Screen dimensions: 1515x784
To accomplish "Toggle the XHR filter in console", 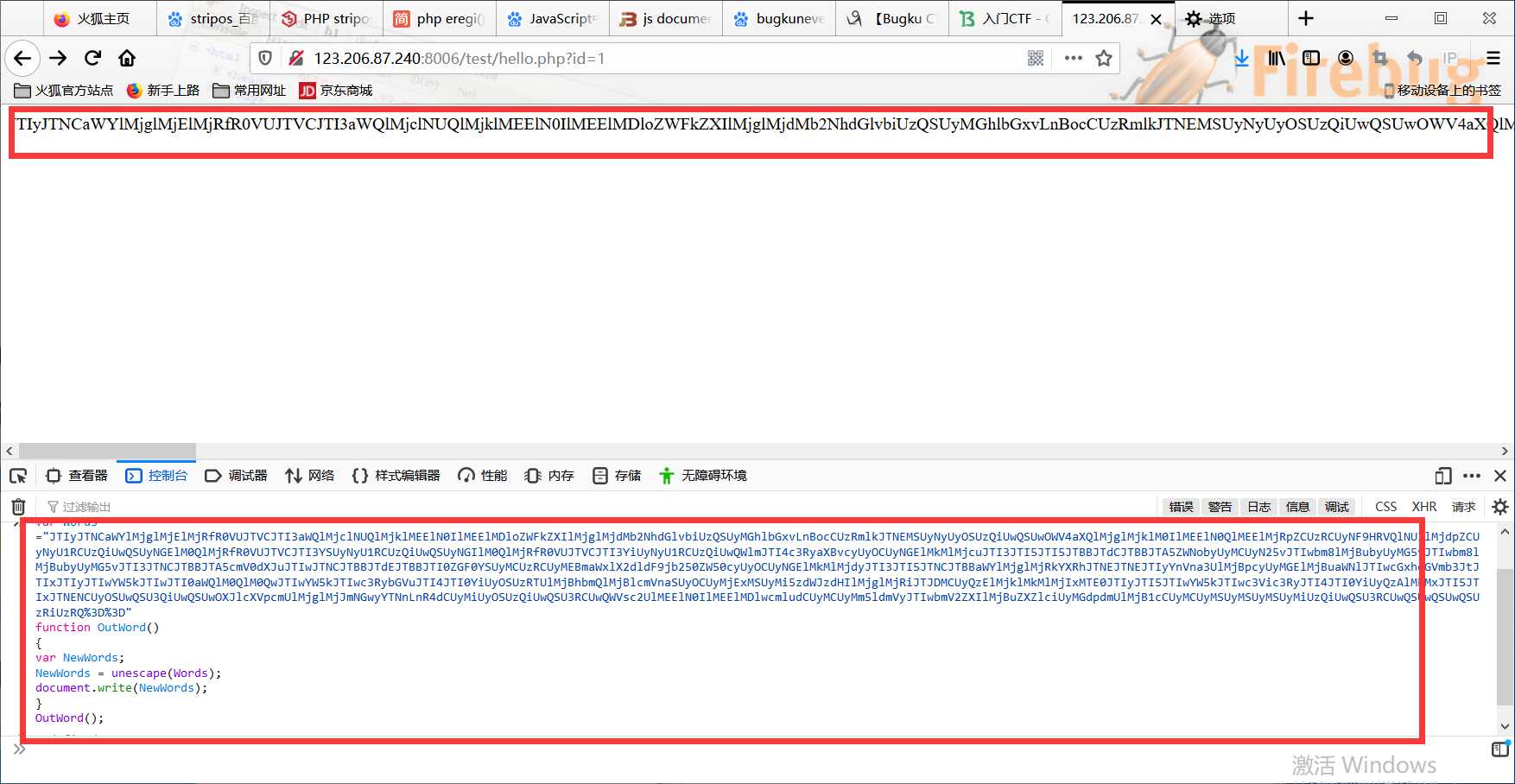I will click(1423, 507).
